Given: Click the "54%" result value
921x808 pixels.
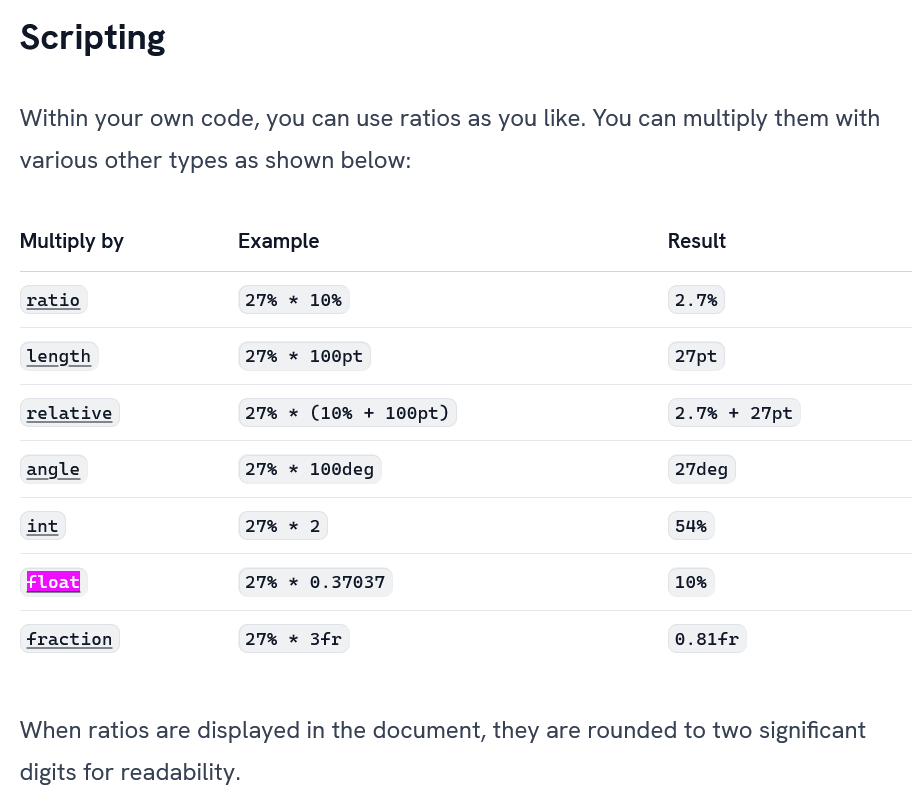Looking at the screenshot, I should point(691,526).
